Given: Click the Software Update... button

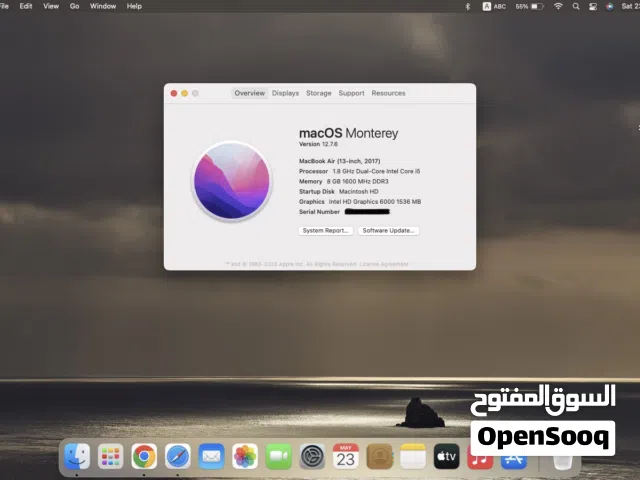Looking at the screenshot, I should (389, 231).
